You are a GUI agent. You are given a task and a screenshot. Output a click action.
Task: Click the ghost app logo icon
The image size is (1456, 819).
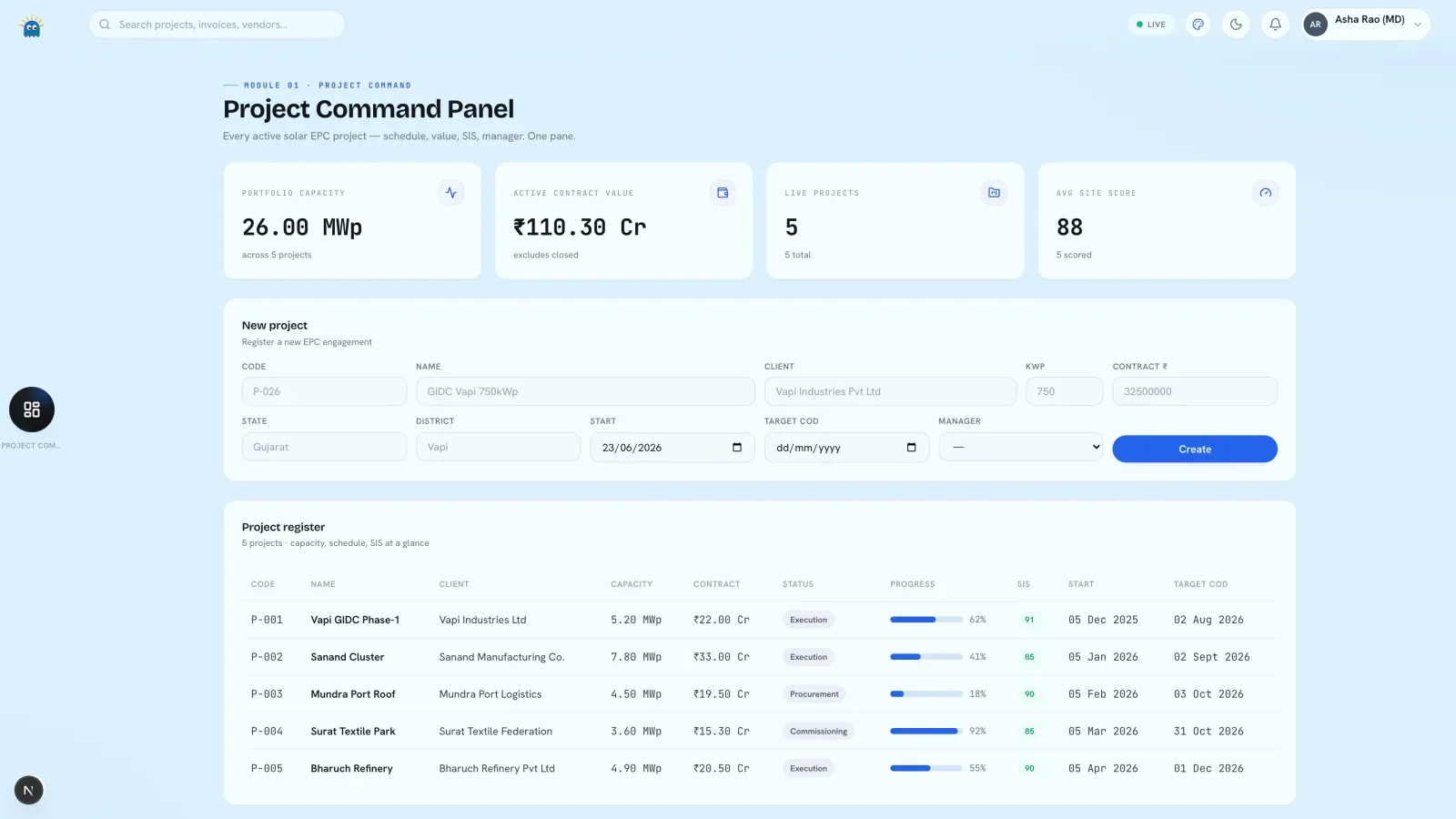32,26
